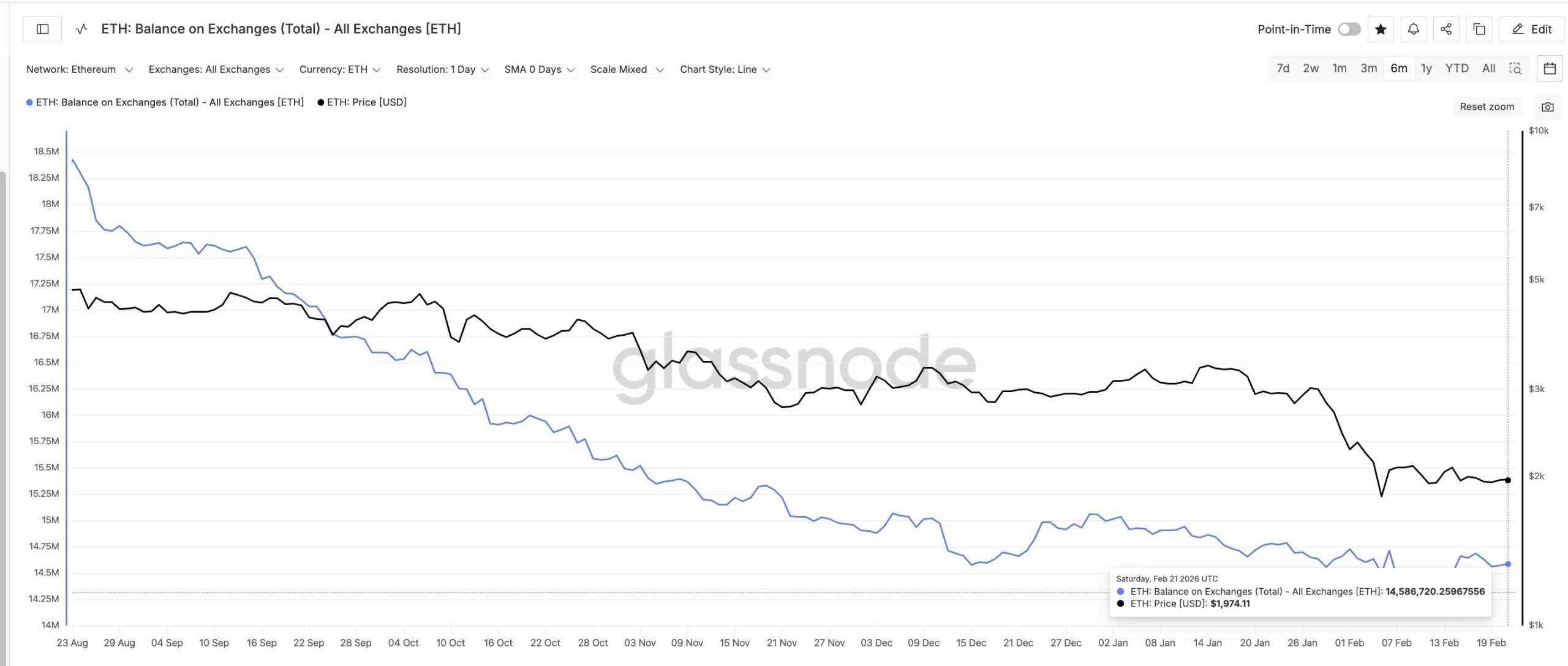This screenshot has width=1568, height=666.
Task: Click the metric waveform icon beside the title
Action: click(x=80, y=29)
